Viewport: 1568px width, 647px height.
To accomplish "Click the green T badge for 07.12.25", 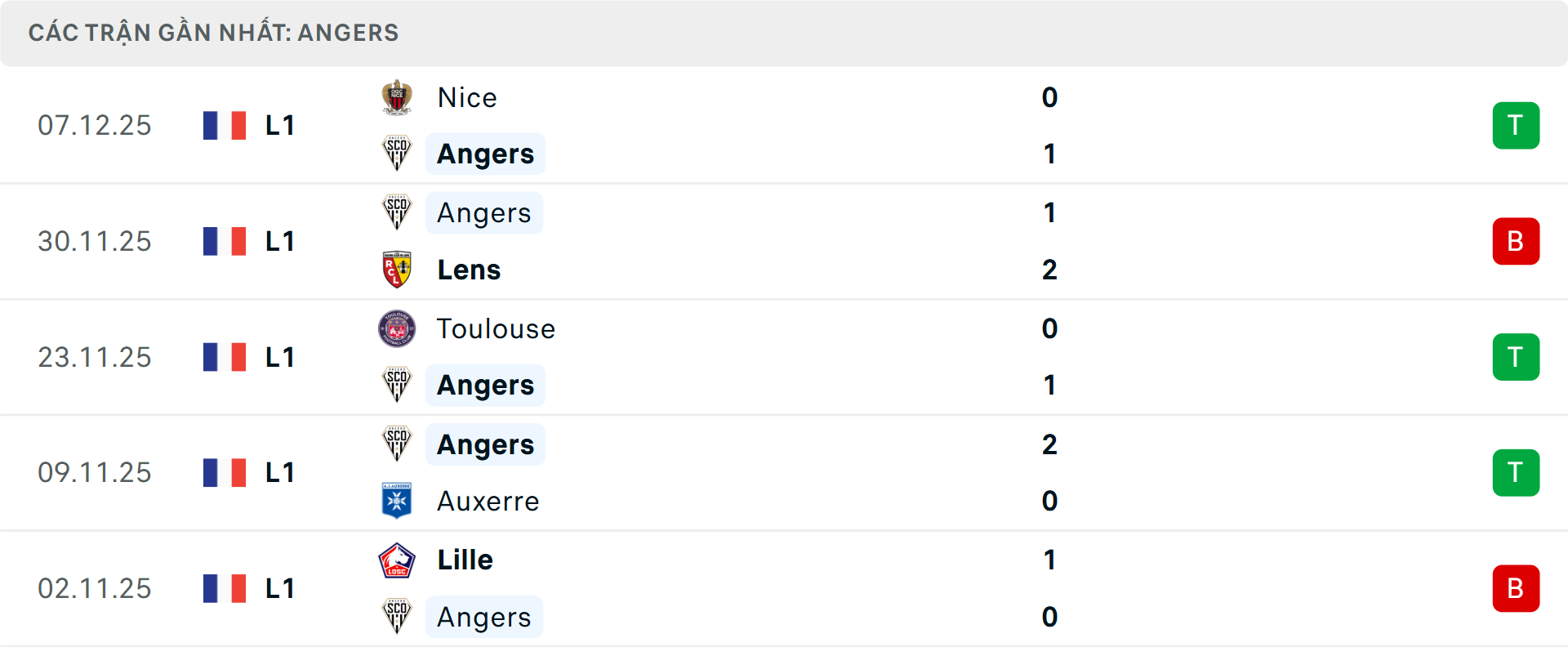I will click(x=1516, y=126).
